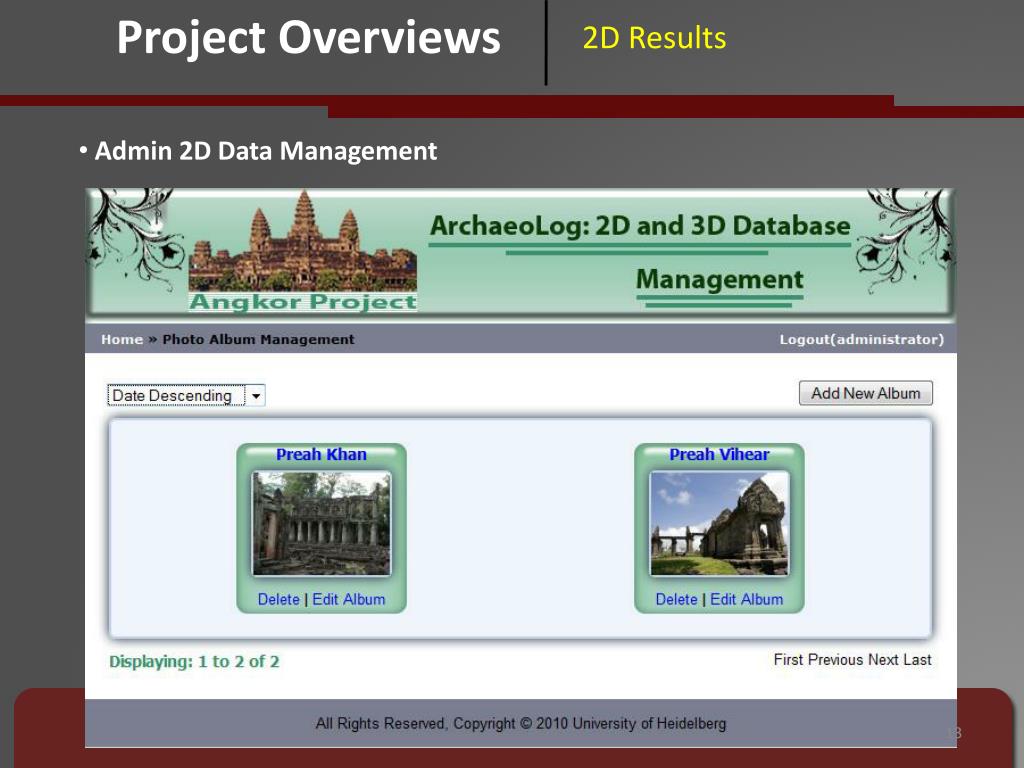Click the '2D Results' slide subtitle
The height and width of the screenshot is (768, 1024).
coord(654,38)
